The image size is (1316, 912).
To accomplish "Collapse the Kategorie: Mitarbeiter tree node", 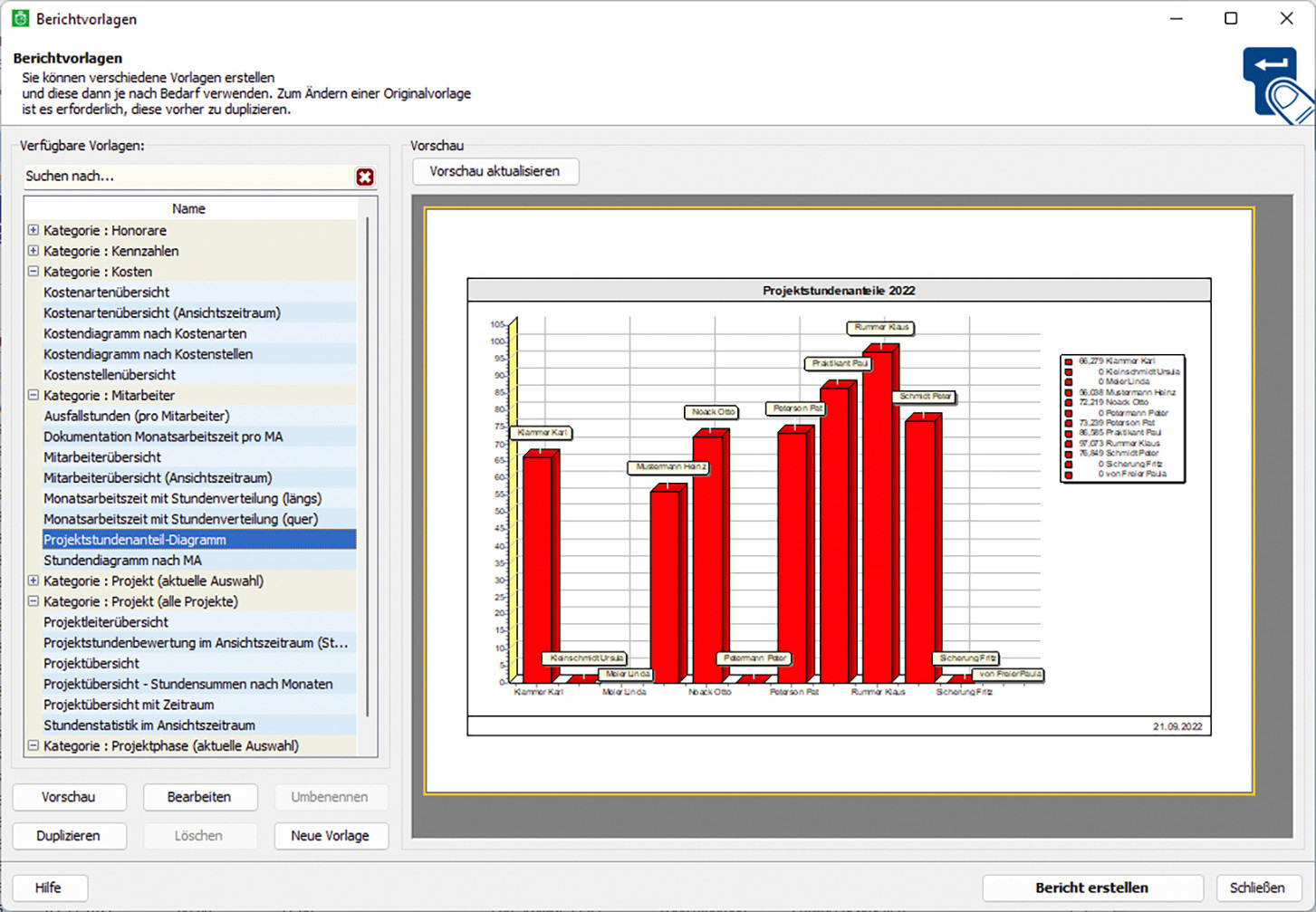I will [x=33, y=395].
